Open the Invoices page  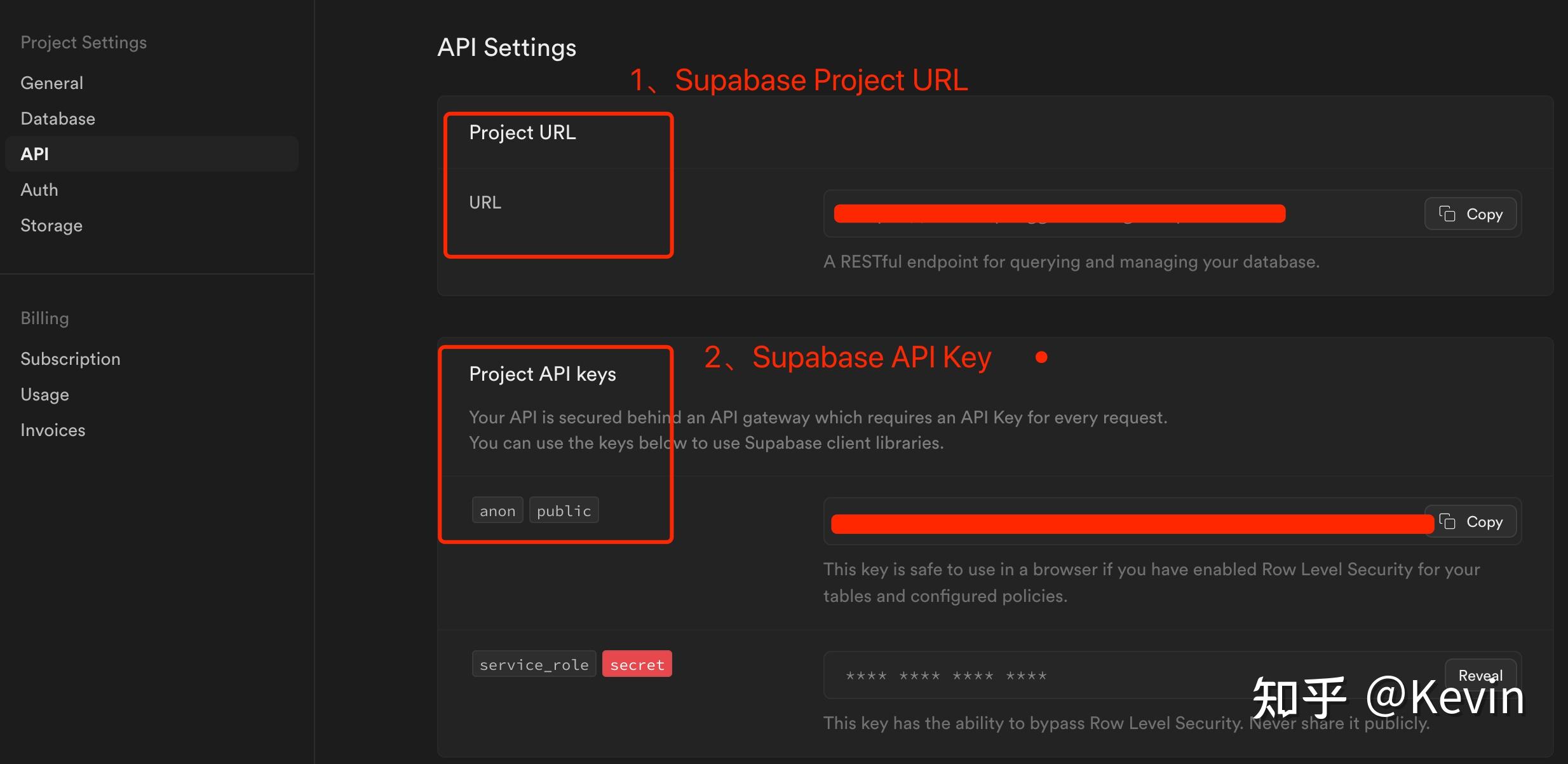pyautogui.click(x=53, y=430)
